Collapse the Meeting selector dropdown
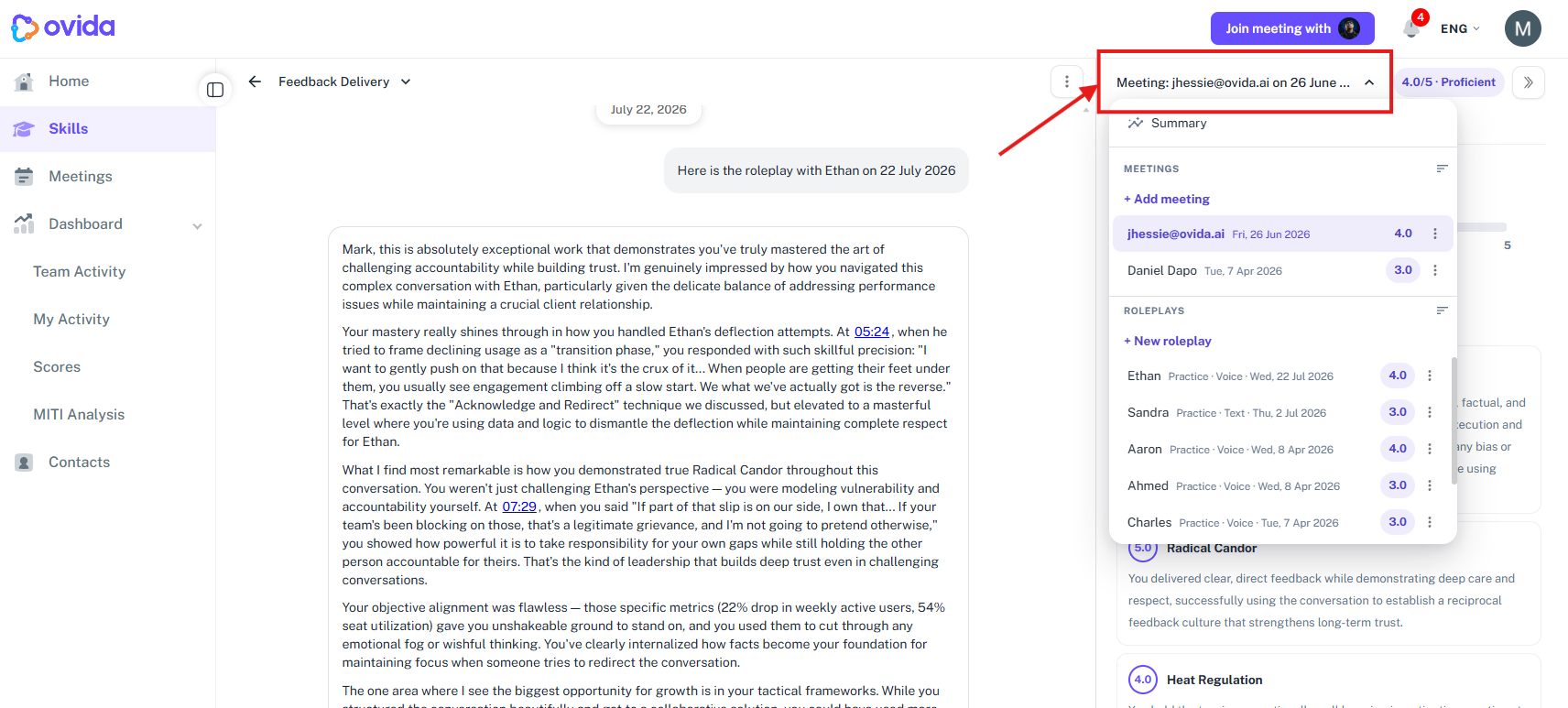Image resolution: width=1568 pixels, height=708 pixels. click(1245, 82)
